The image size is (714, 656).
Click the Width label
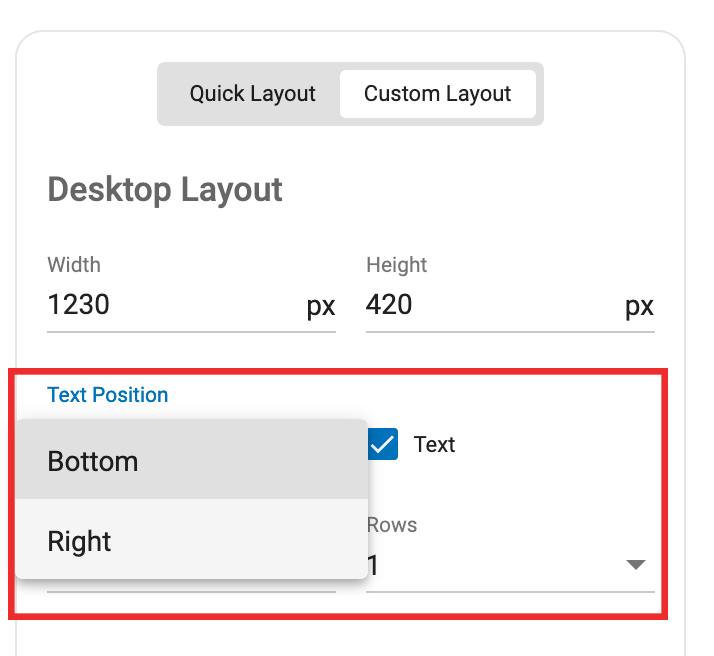click(74, 264)
